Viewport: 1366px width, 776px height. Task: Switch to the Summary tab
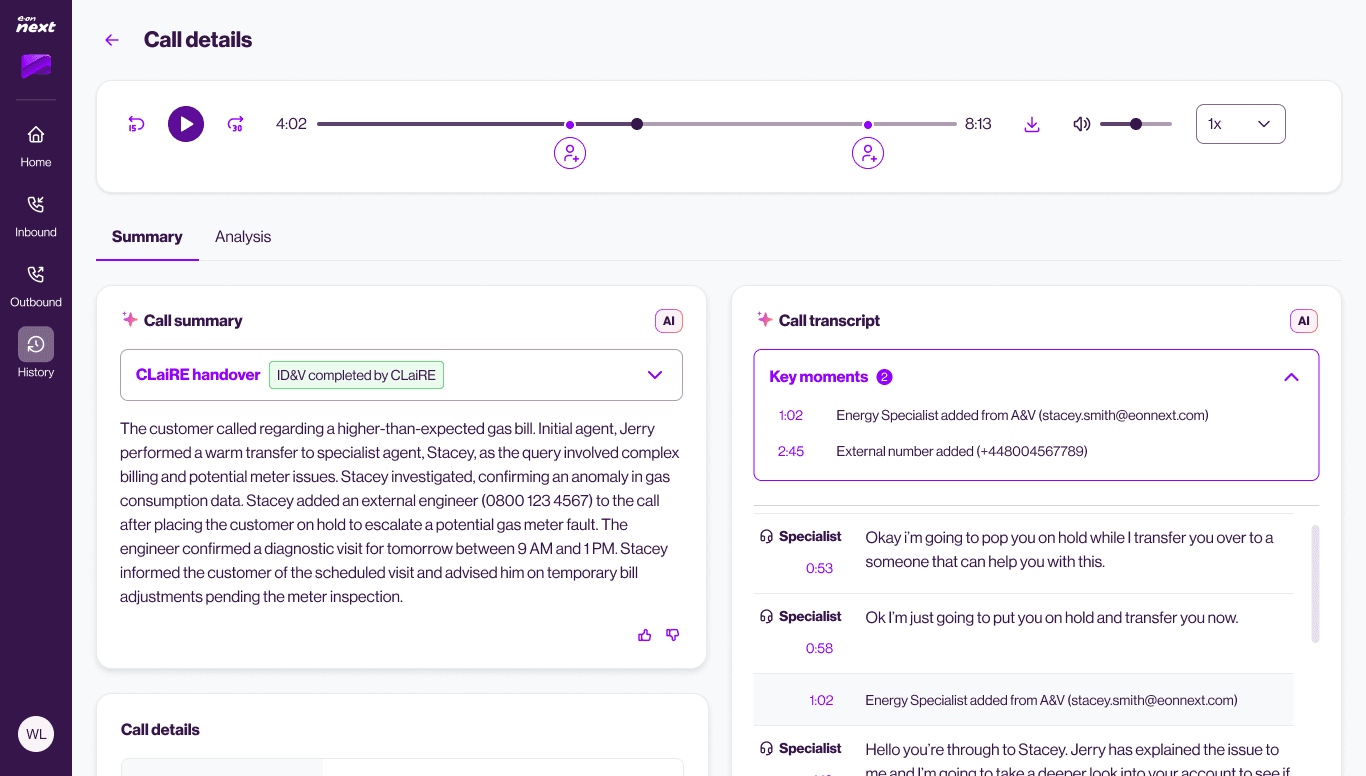(x=147, y=237)
